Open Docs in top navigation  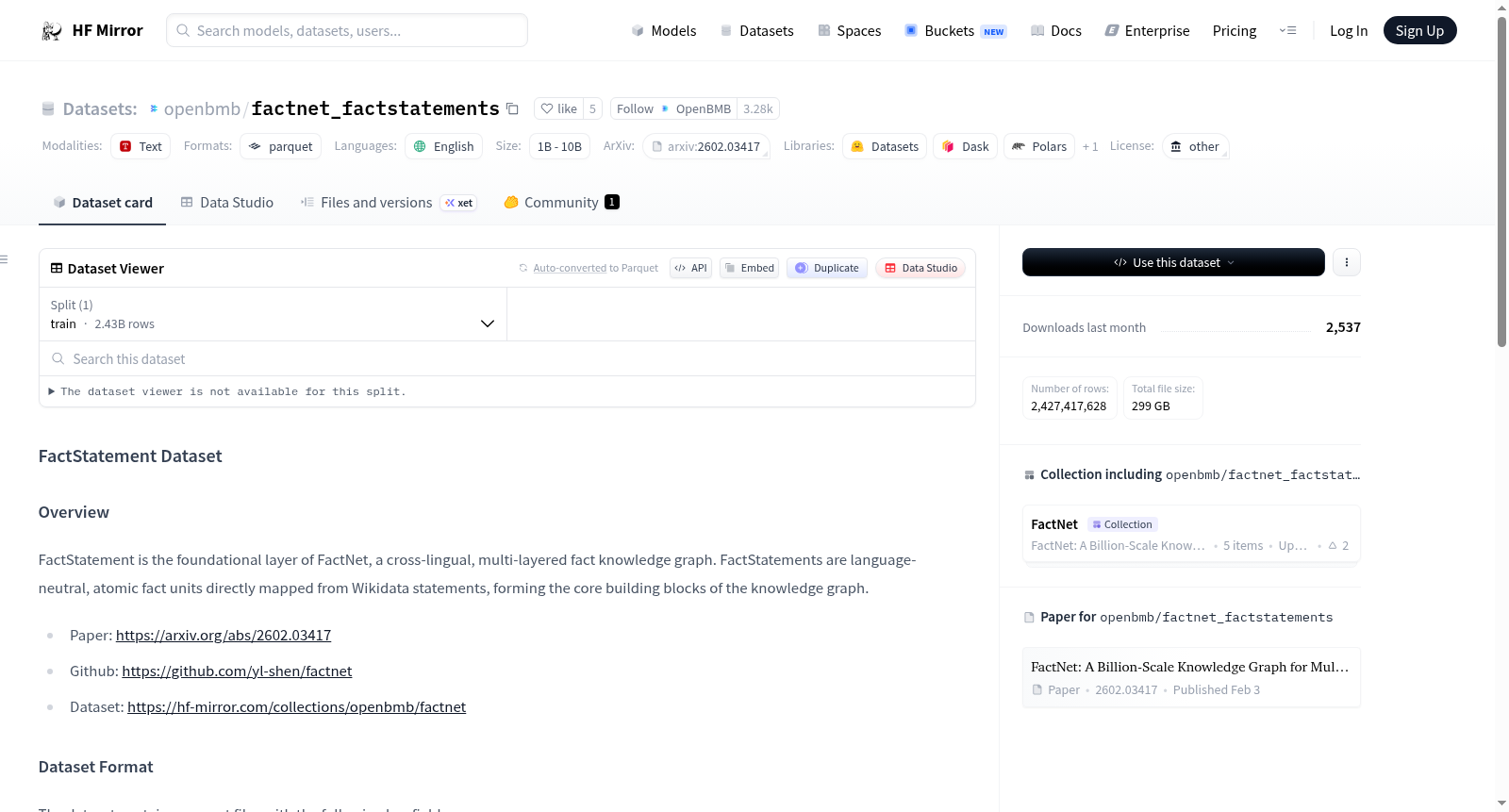point(1055,30)
